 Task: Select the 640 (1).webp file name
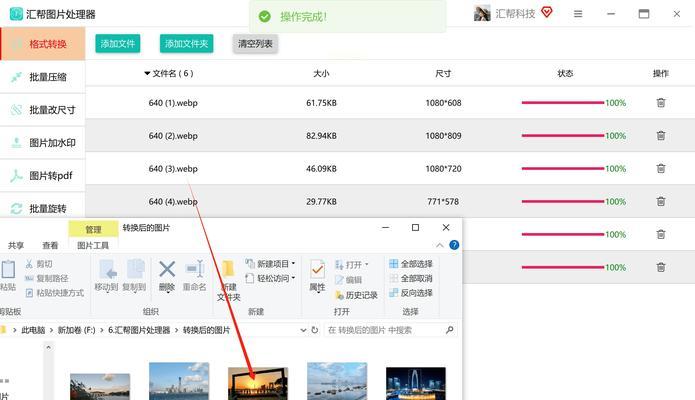pos(173,103)
